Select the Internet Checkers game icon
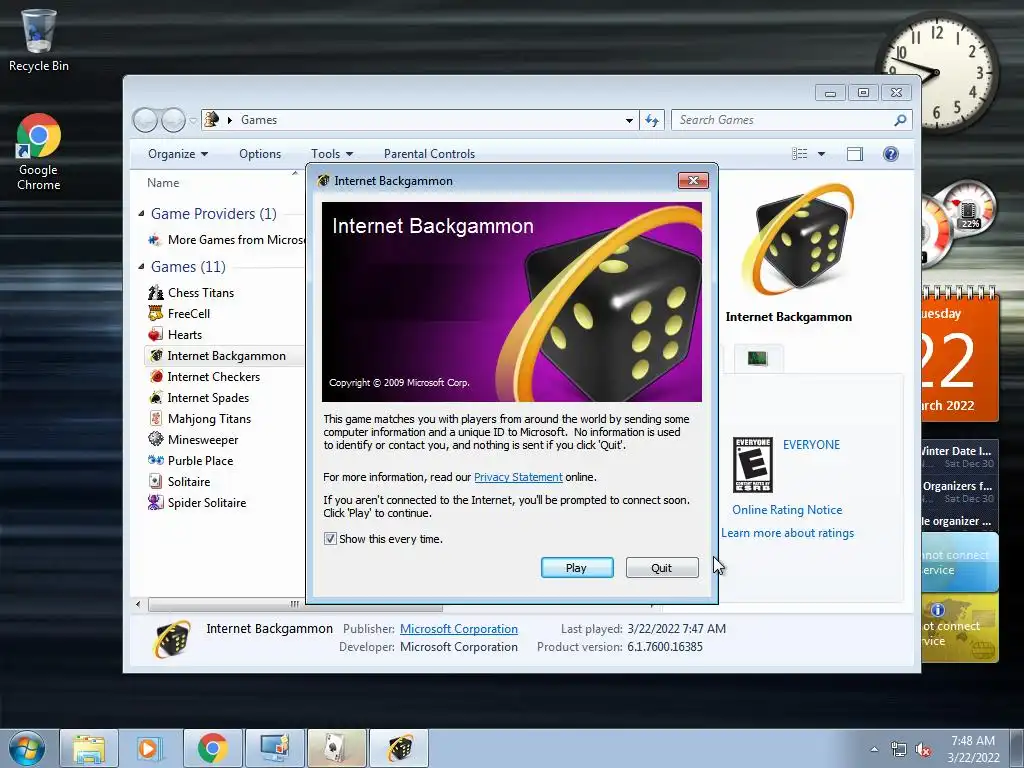Viewport: 1024px width, 768px height. [x=156, y=376]
